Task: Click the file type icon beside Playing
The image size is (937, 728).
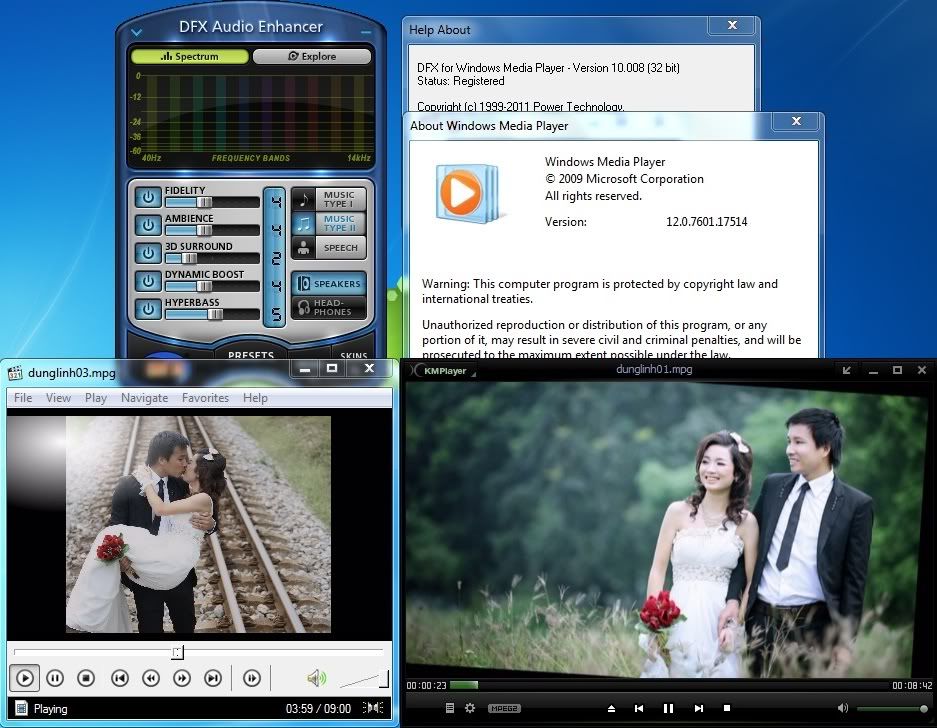Action: pyautogui.click(x=21, y=708)
